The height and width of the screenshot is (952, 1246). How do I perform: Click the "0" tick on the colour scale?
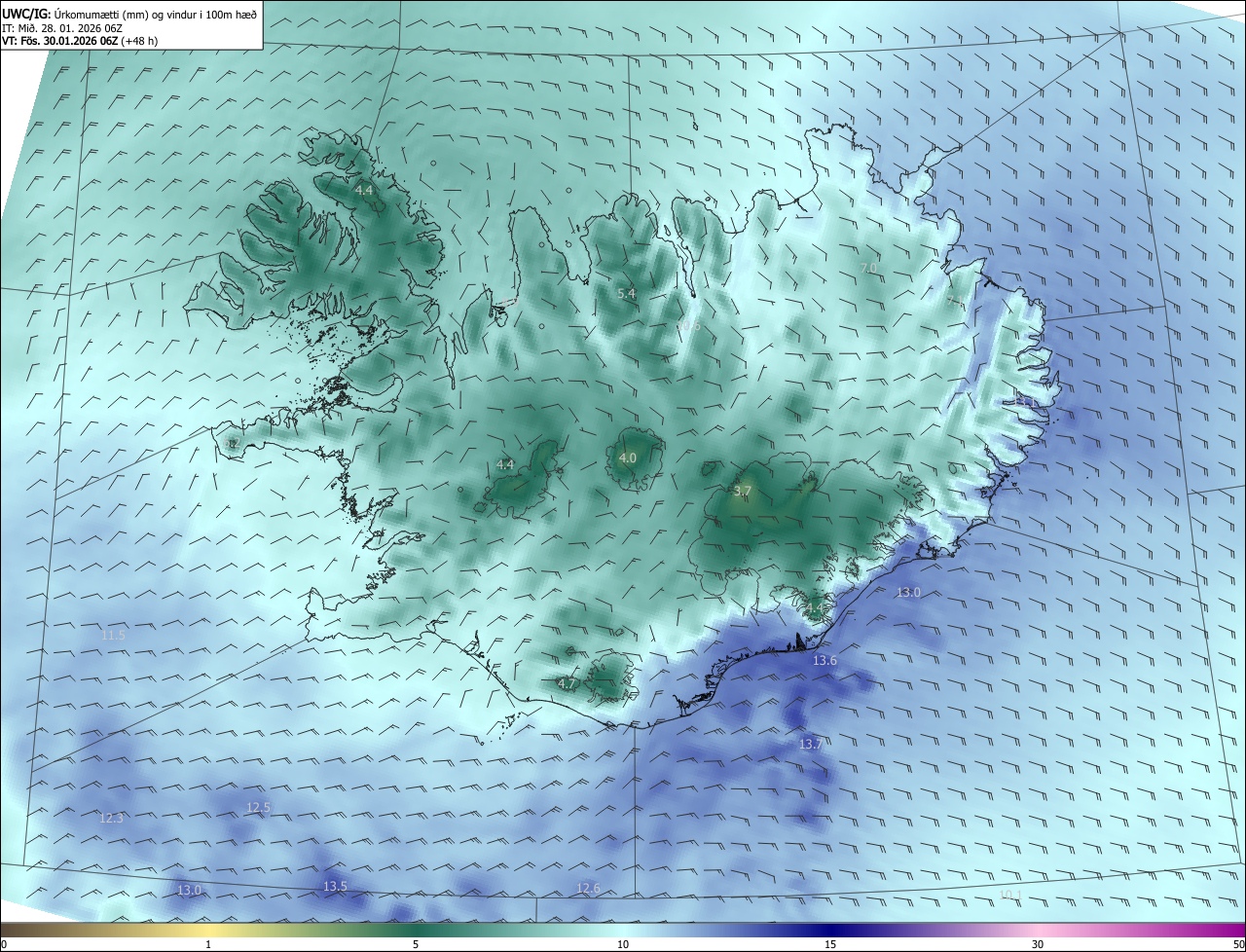[4, 944]
